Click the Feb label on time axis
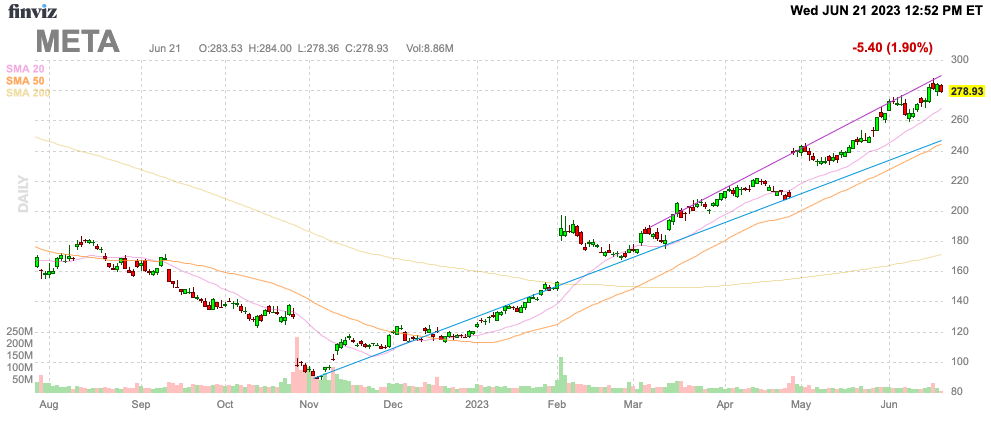 pos(557,406)
